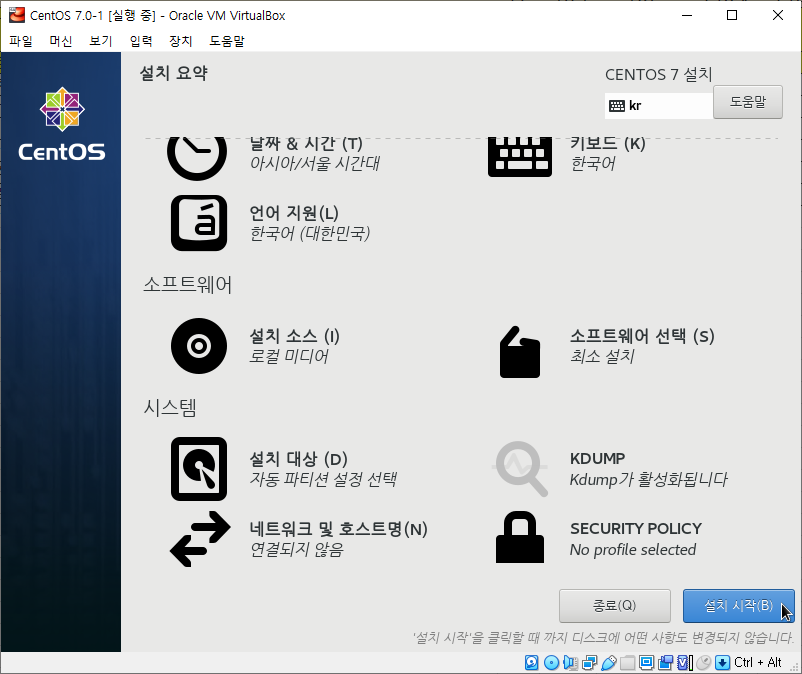
Task: Click '로컬 미디어' status text
Action: point(289,356)
